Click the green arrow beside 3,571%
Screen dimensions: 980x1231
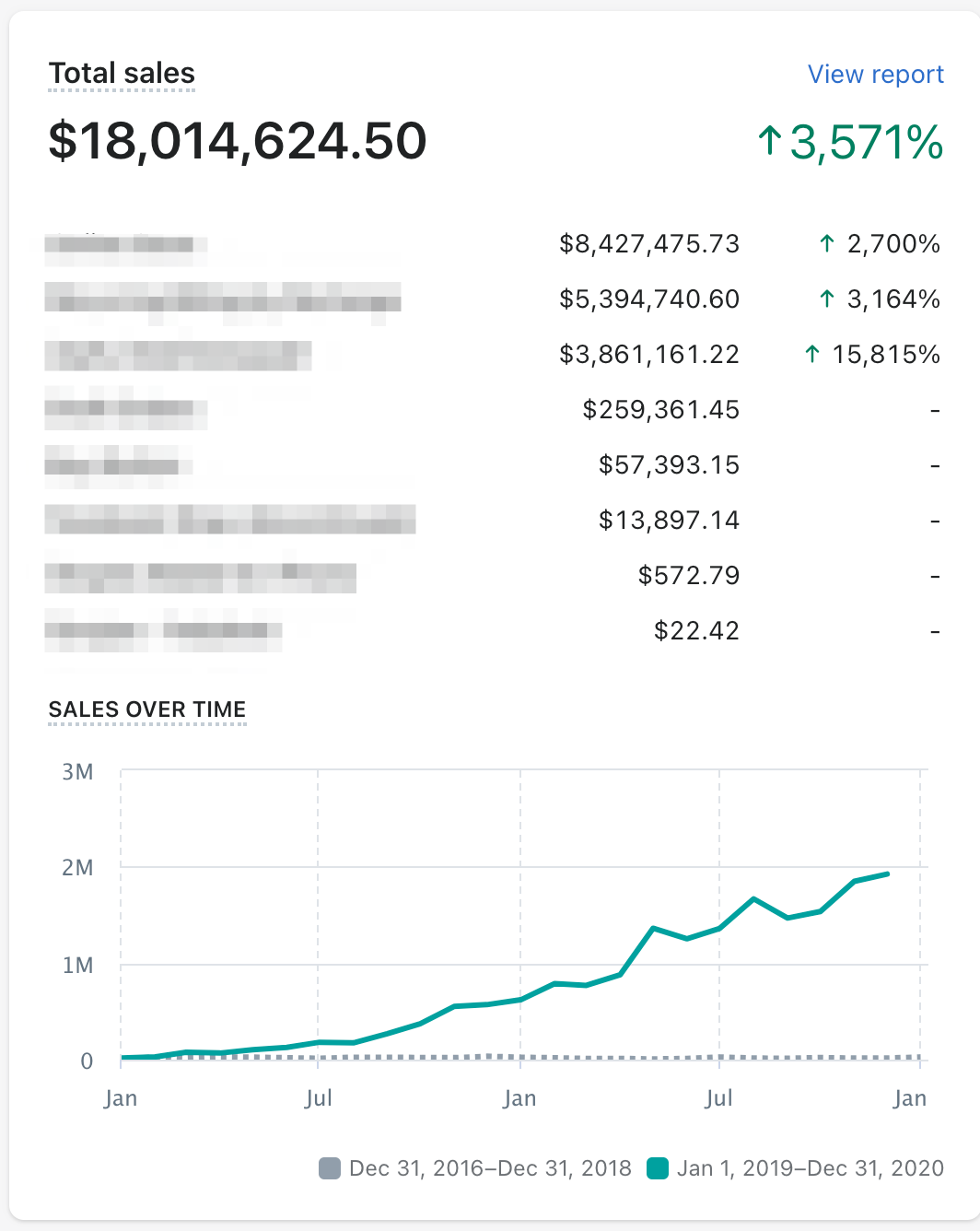point(769,142)
